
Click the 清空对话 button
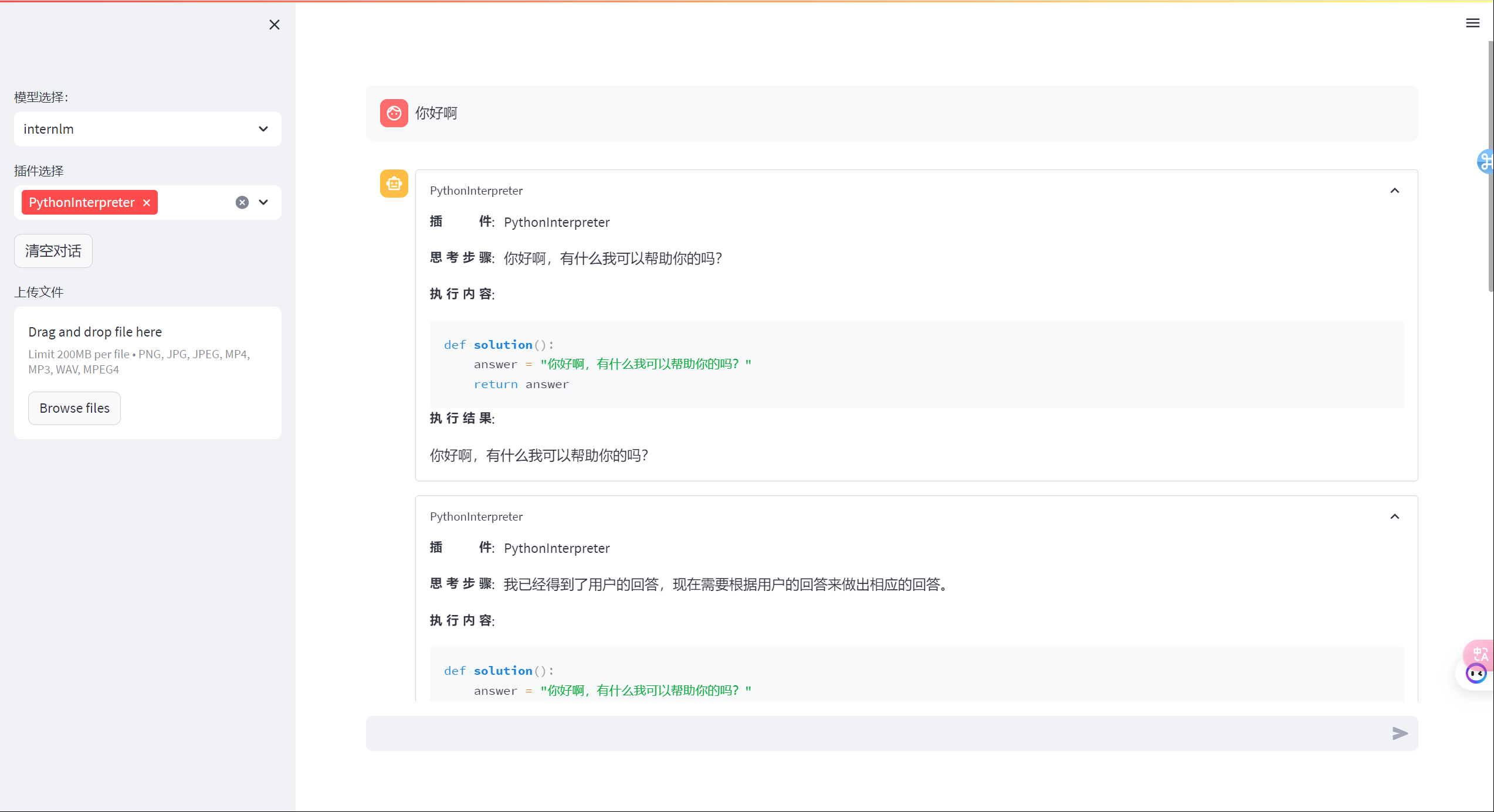point(53,251)
